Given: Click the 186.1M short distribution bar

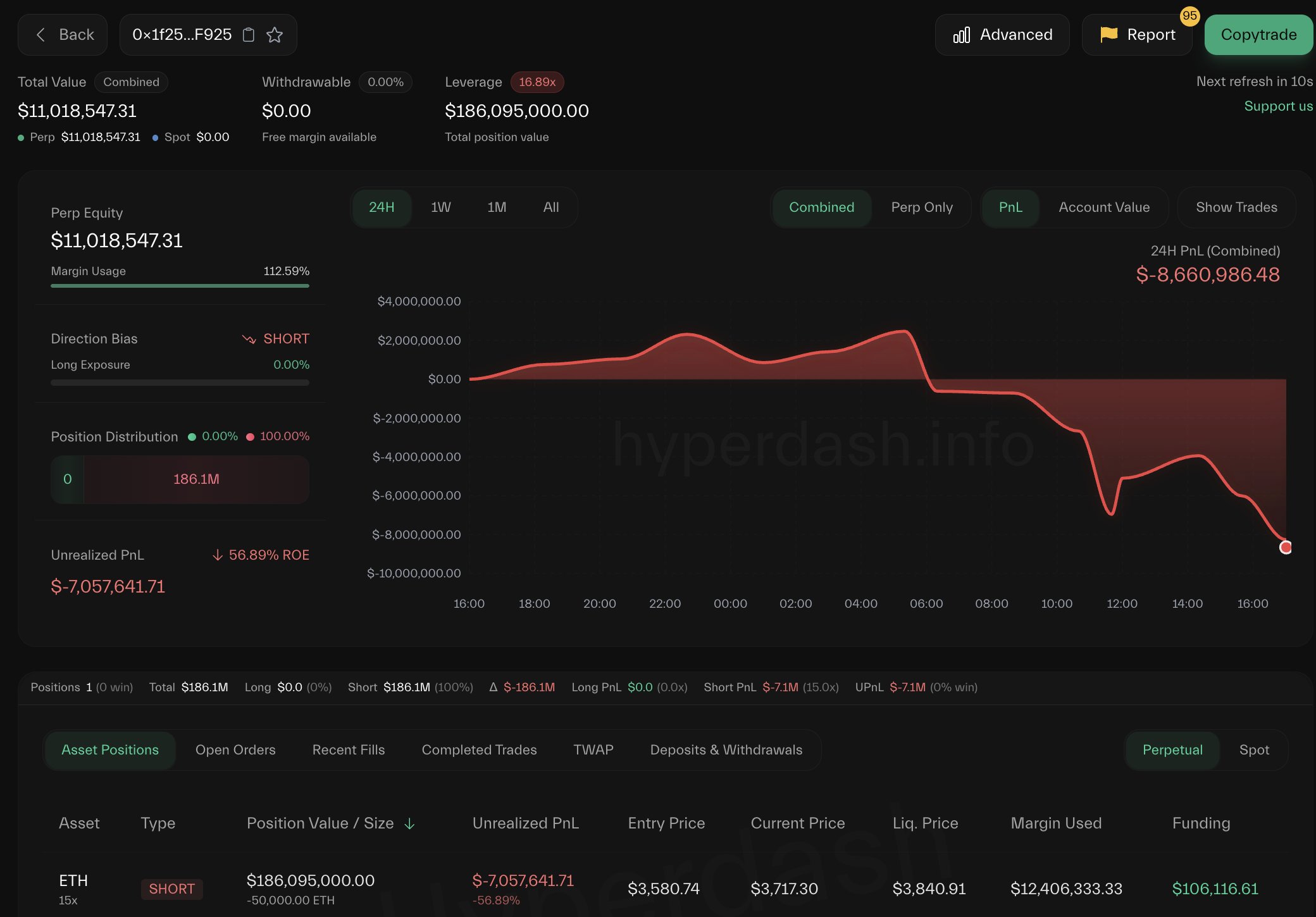Looking at the screenshot, I should (x=197, y=479).
